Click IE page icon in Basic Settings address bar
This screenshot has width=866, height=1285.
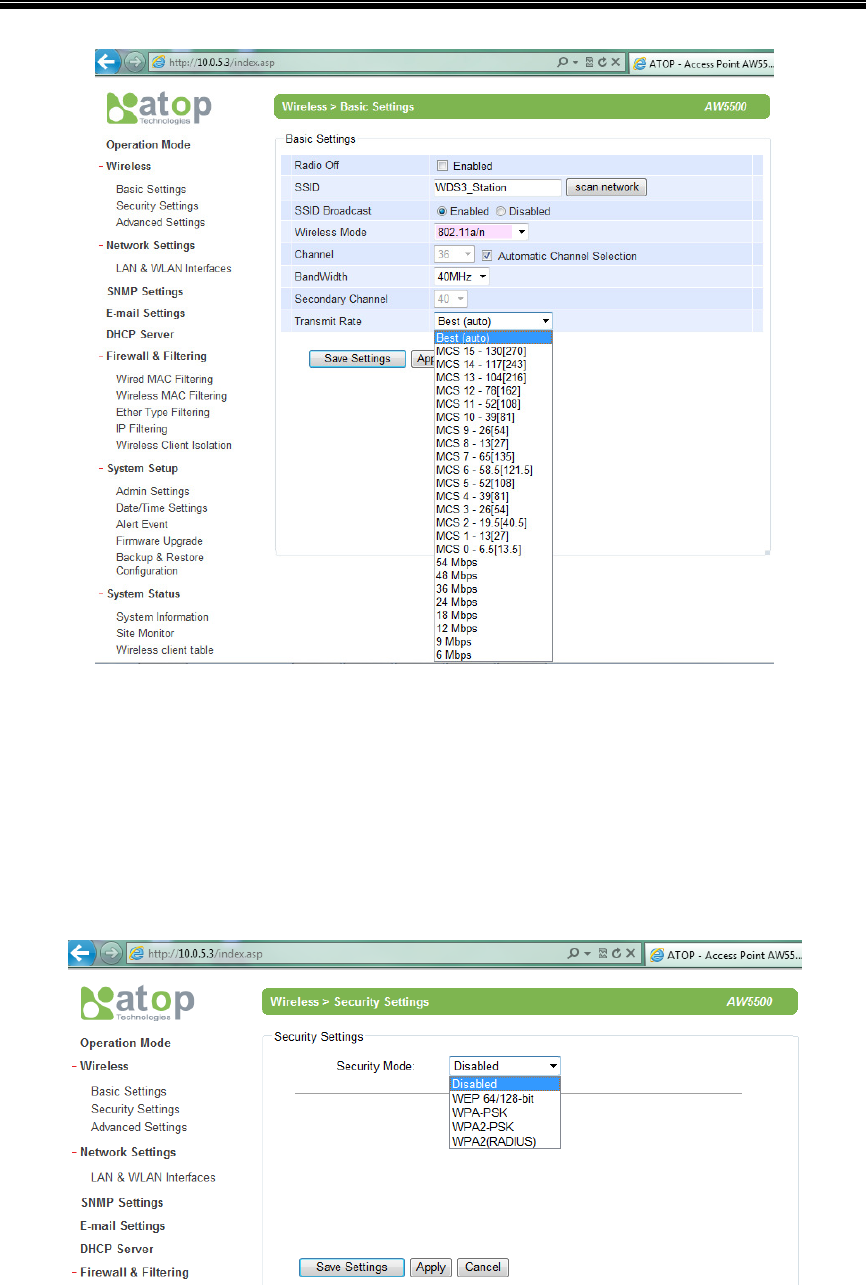pyautogui.click(x=157, y=62)
